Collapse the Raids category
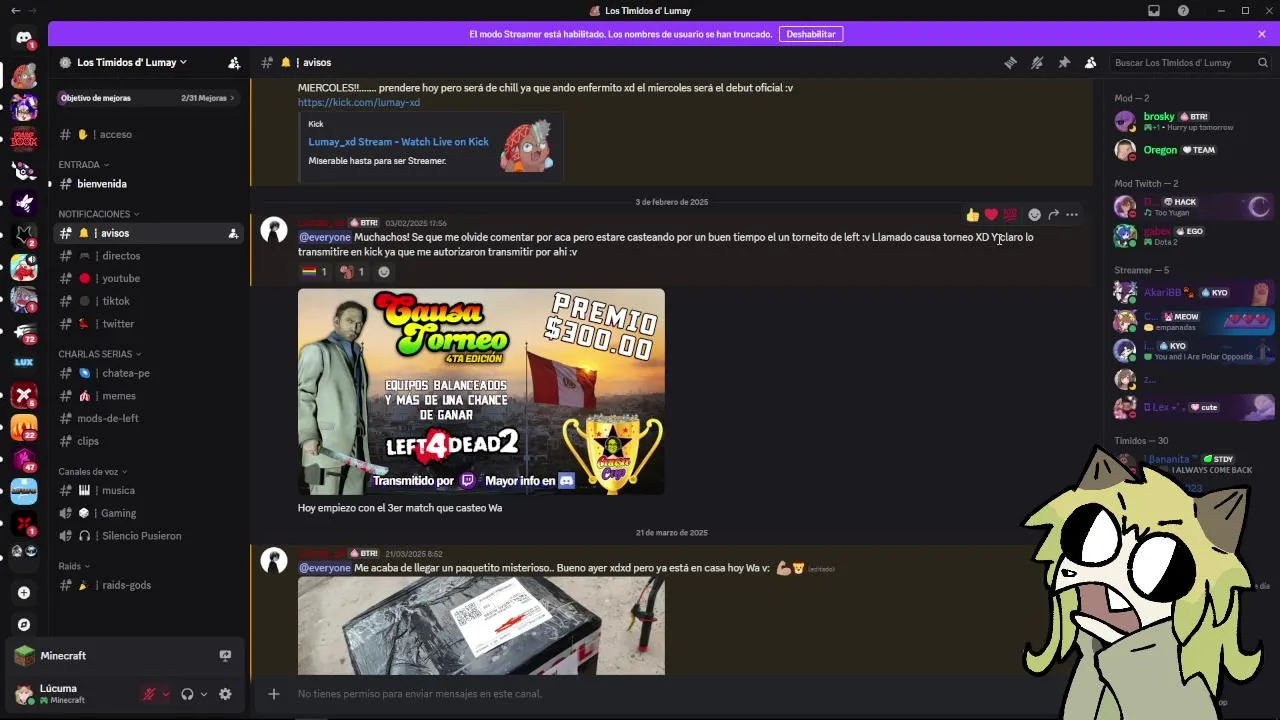The image size is (1280, 720). 73,566
